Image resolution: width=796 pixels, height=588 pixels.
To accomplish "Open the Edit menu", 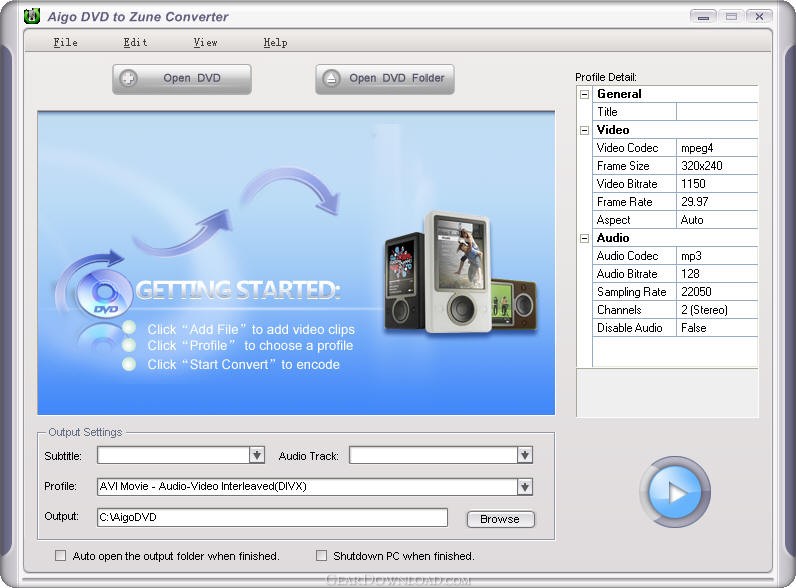I will 135,43.
